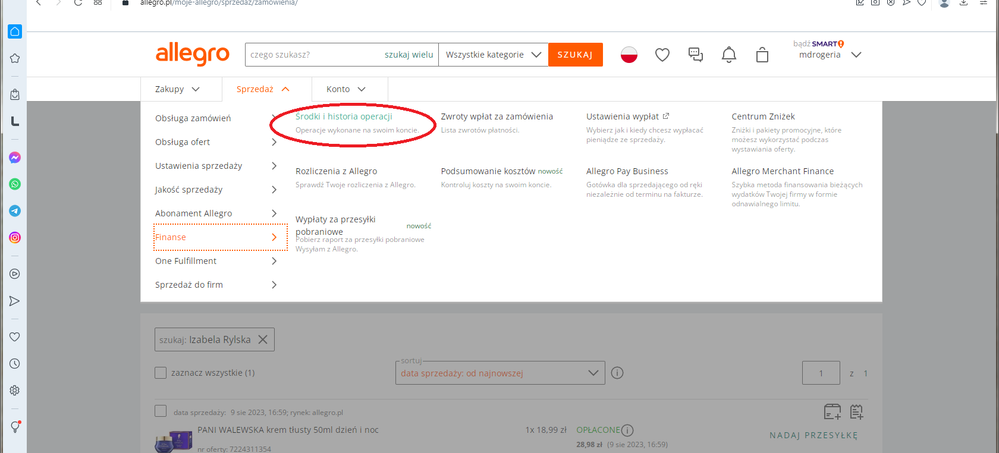The height and width of the screenshot is (453, 999).
Task: Open sidebar settings gear
Action: [x=15, y=390]
